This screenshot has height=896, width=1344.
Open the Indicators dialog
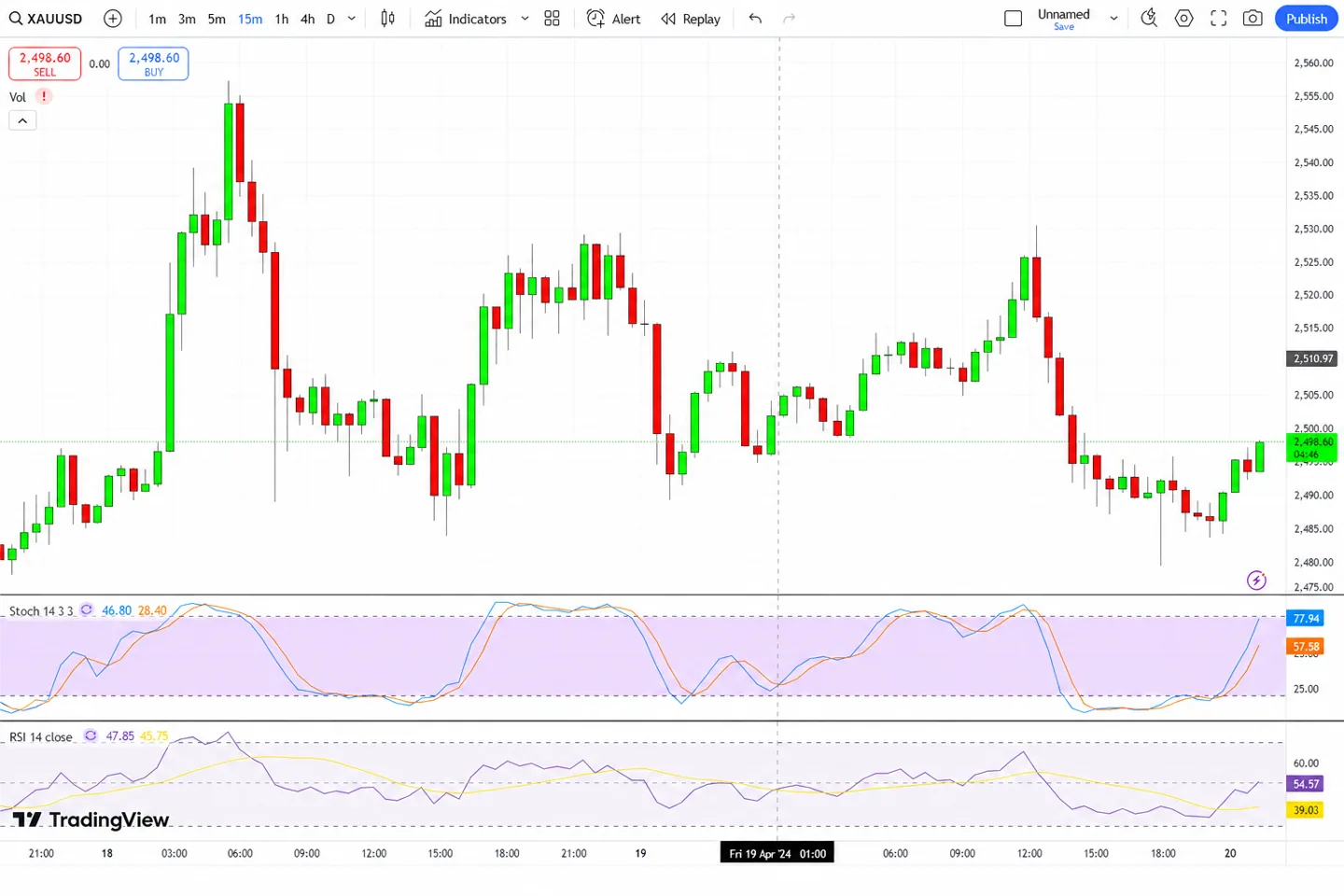466,19
